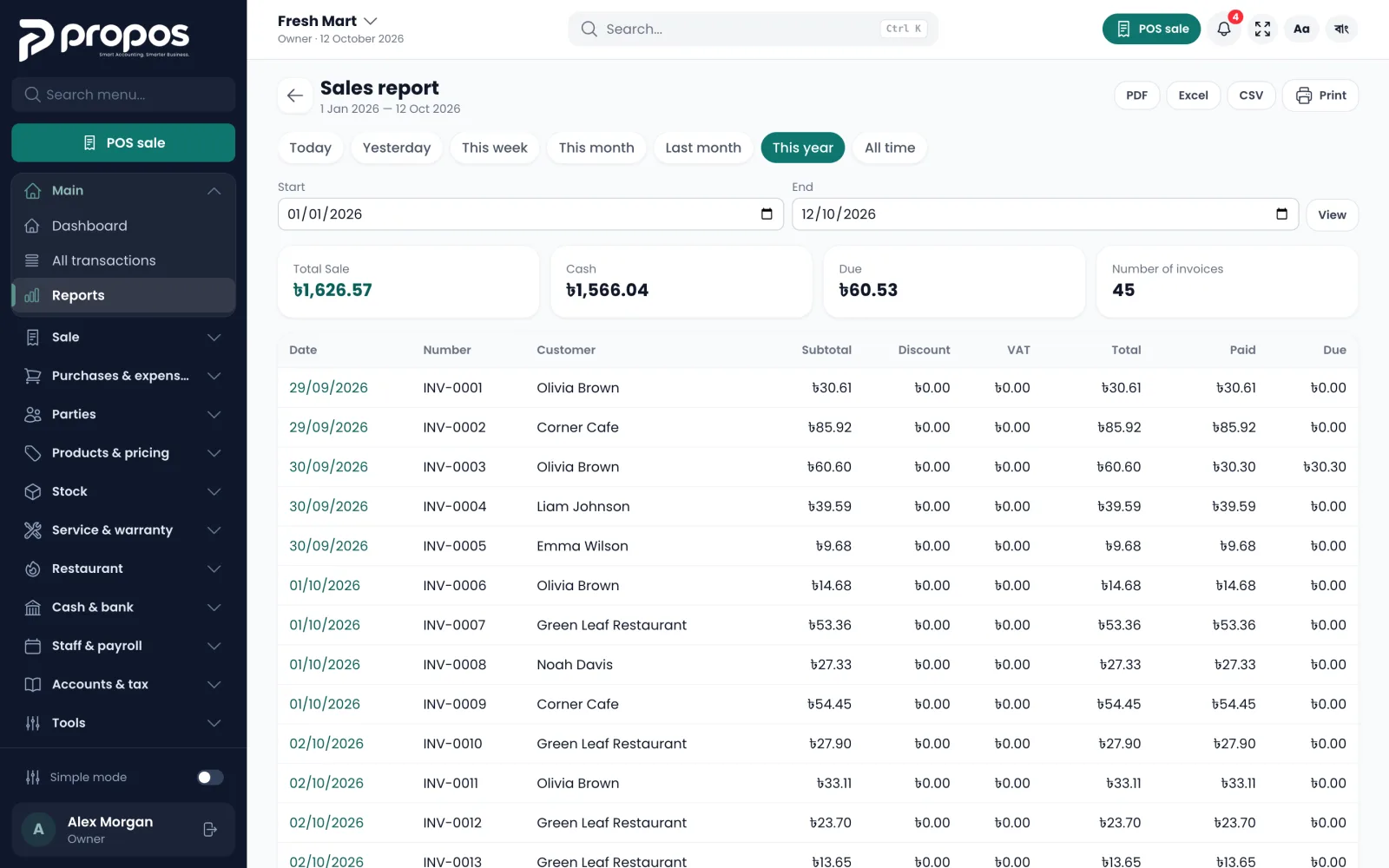Expand Accounts & tax menu
The width and height of the screenshot is (1389, 868).
click(123, 685)
